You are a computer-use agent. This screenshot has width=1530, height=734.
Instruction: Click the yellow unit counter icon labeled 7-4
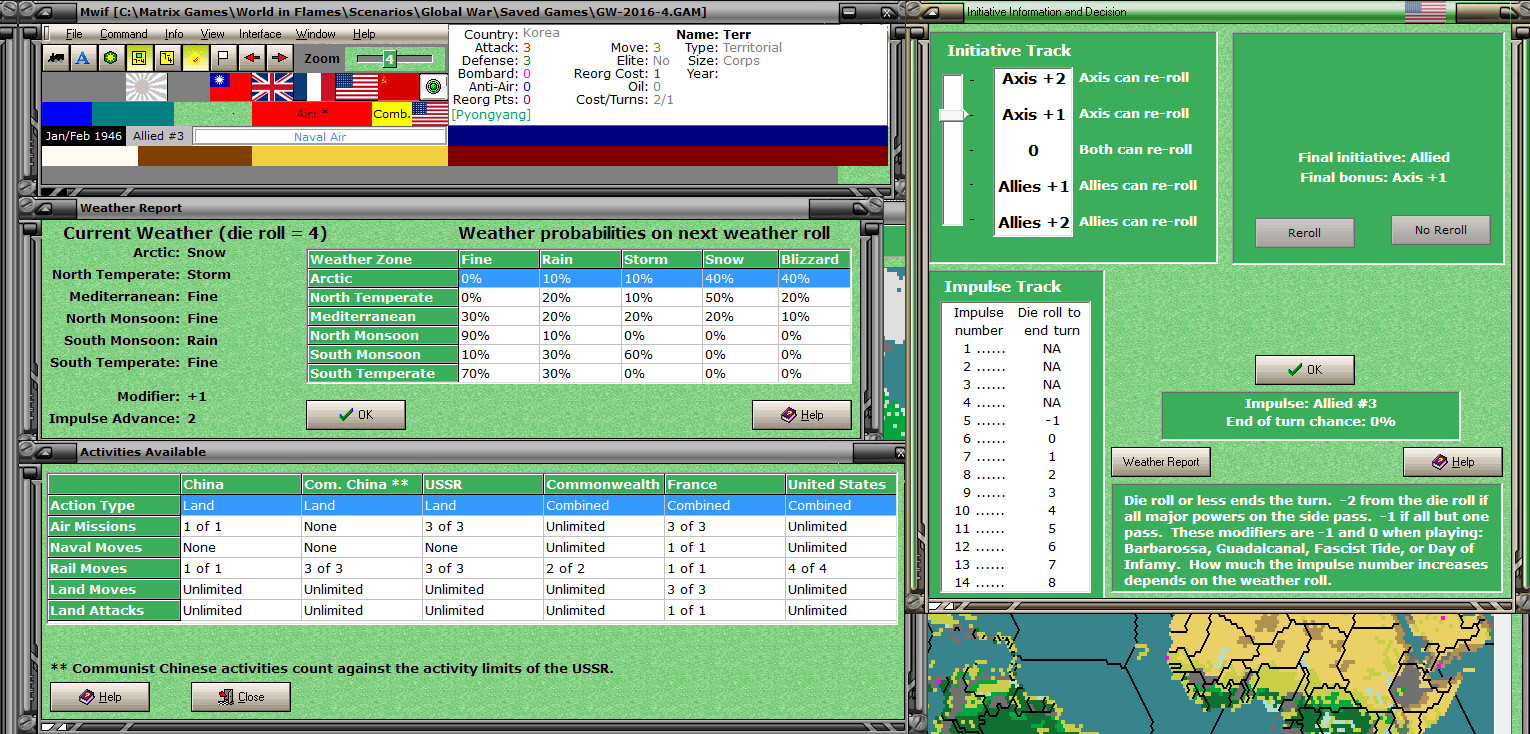tap(139, 58)
